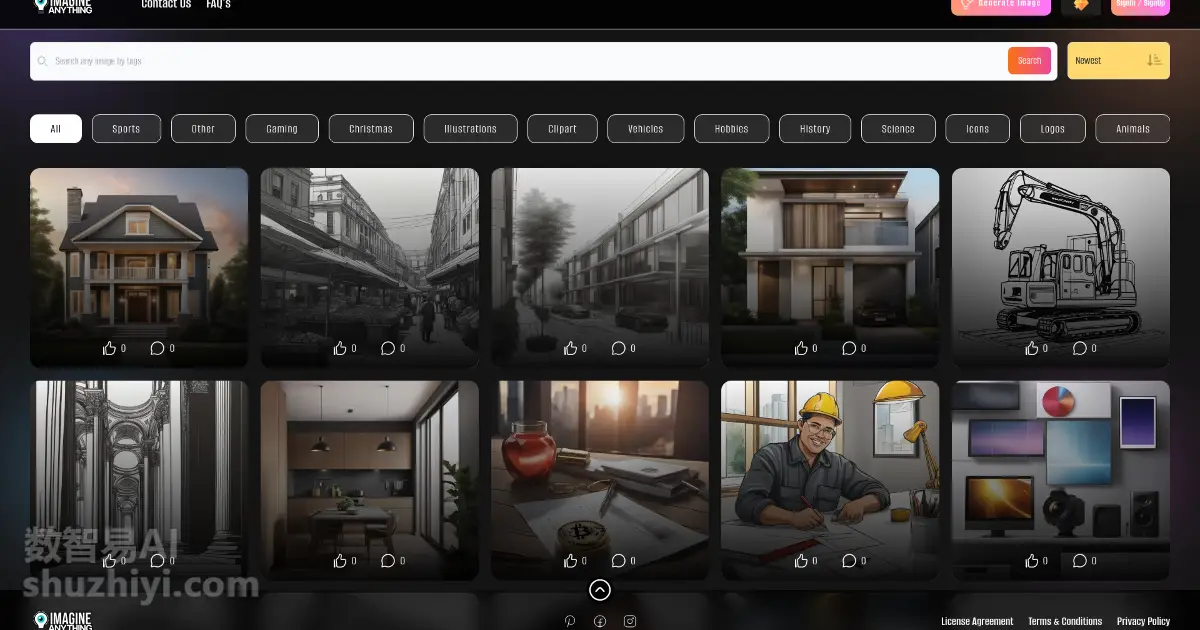The width and height of the screenshot is (1200, 630).
Task: Comment on the modern white villa image
Action: (x=849, y=348)
